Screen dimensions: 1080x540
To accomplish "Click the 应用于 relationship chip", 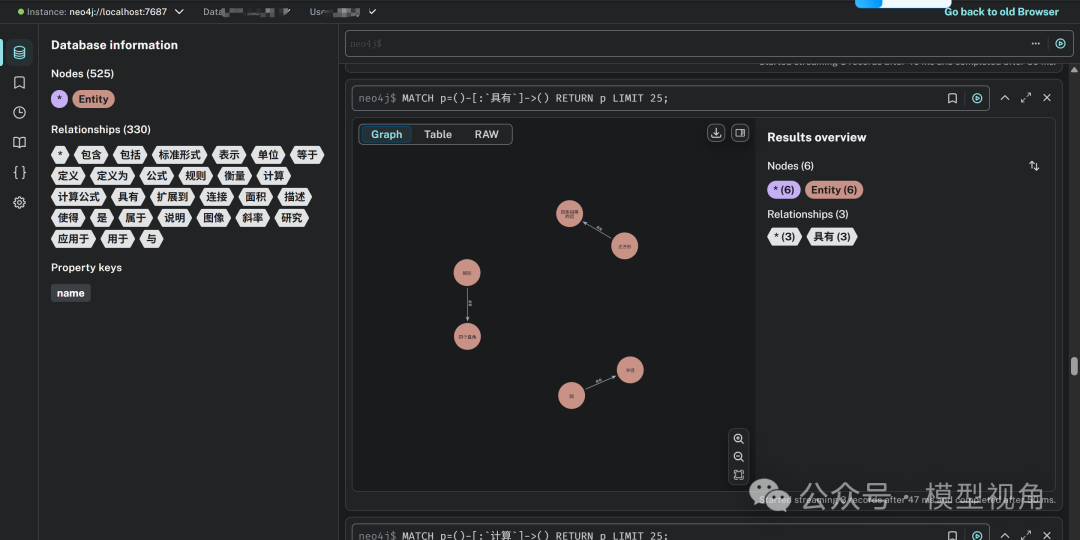I will [73, 239].
